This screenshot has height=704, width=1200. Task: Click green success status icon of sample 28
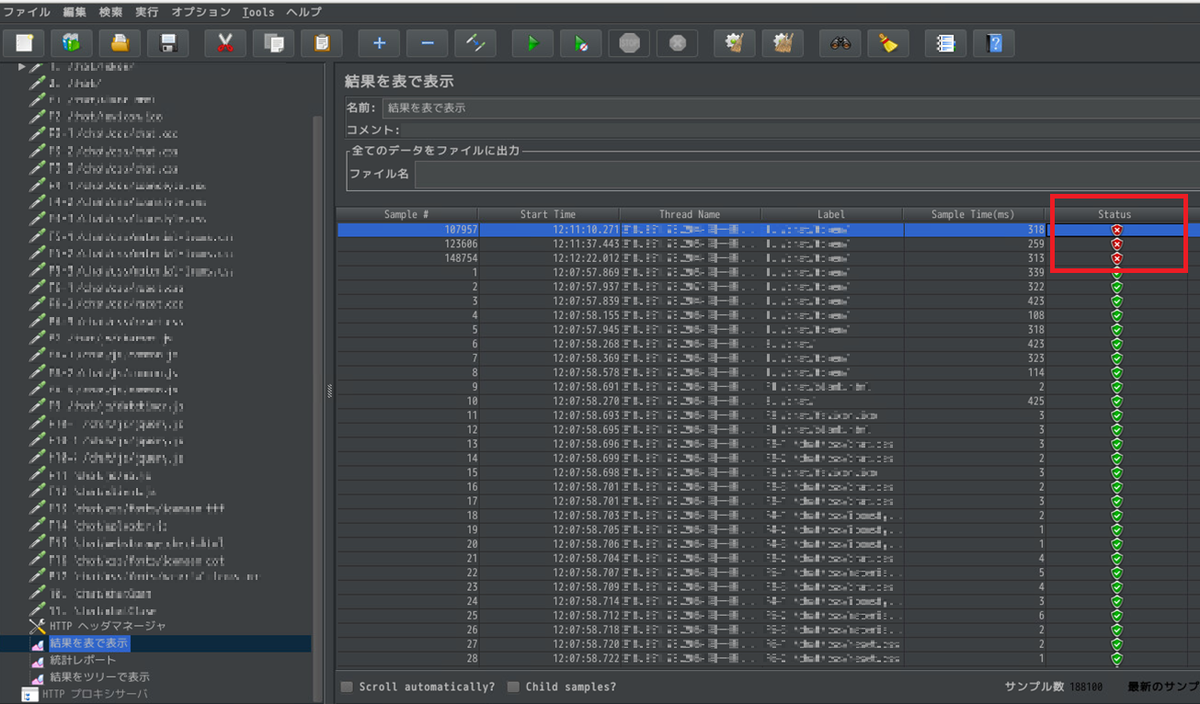(x=1117, y=659)
